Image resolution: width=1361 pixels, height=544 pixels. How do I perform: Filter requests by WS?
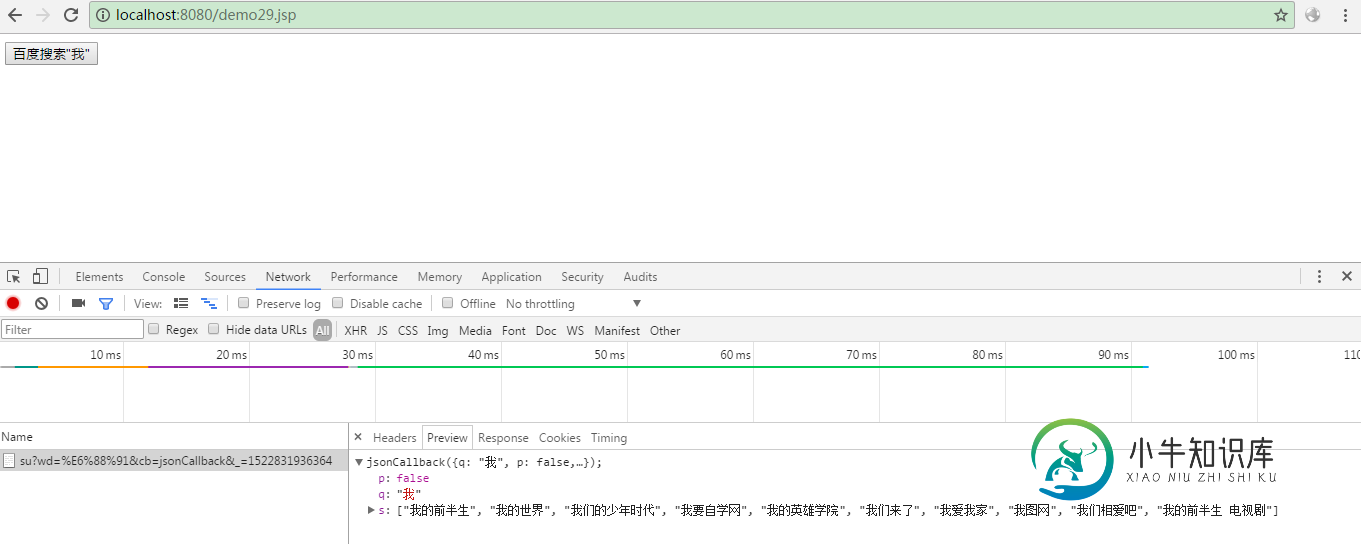click(x=575, y=330)
